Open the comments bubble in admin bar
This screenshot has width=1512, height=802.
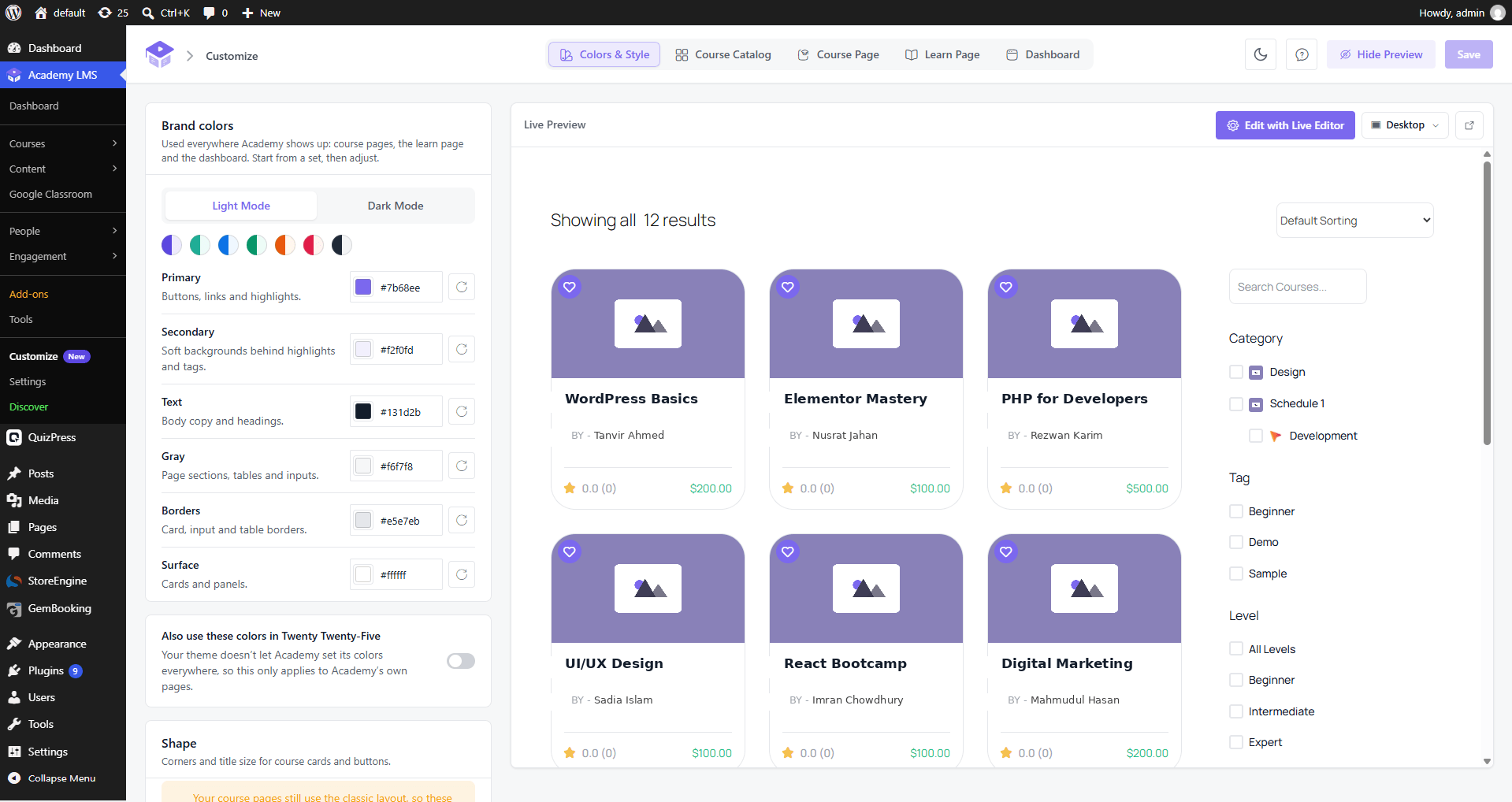coord(209,13)
